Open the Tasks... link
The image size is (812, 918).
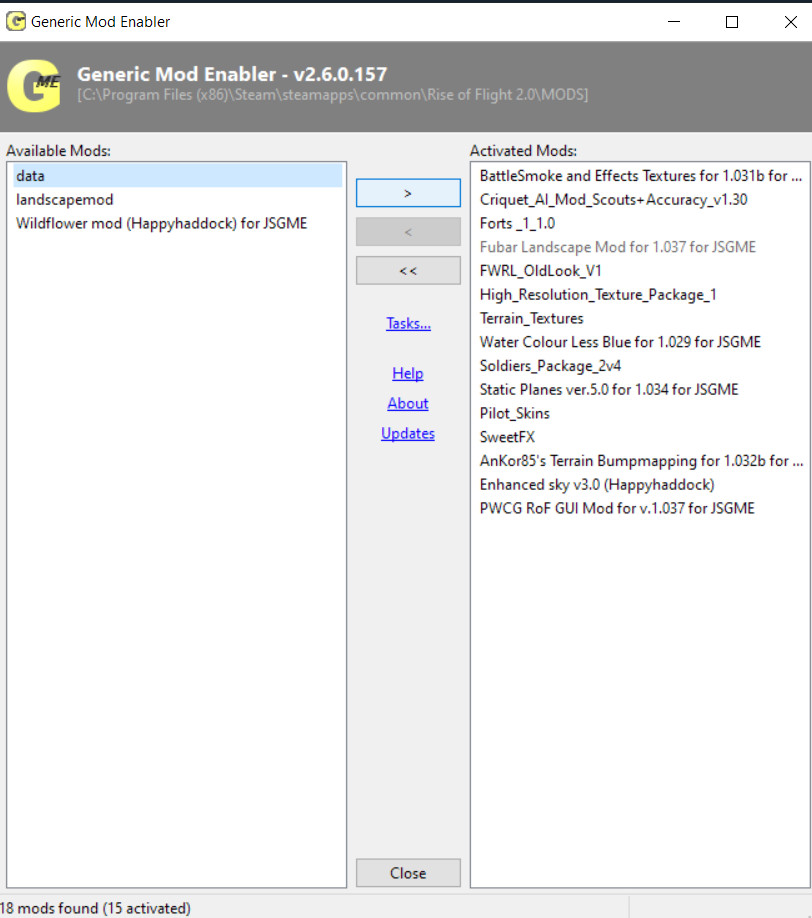[x=408, y=323]
